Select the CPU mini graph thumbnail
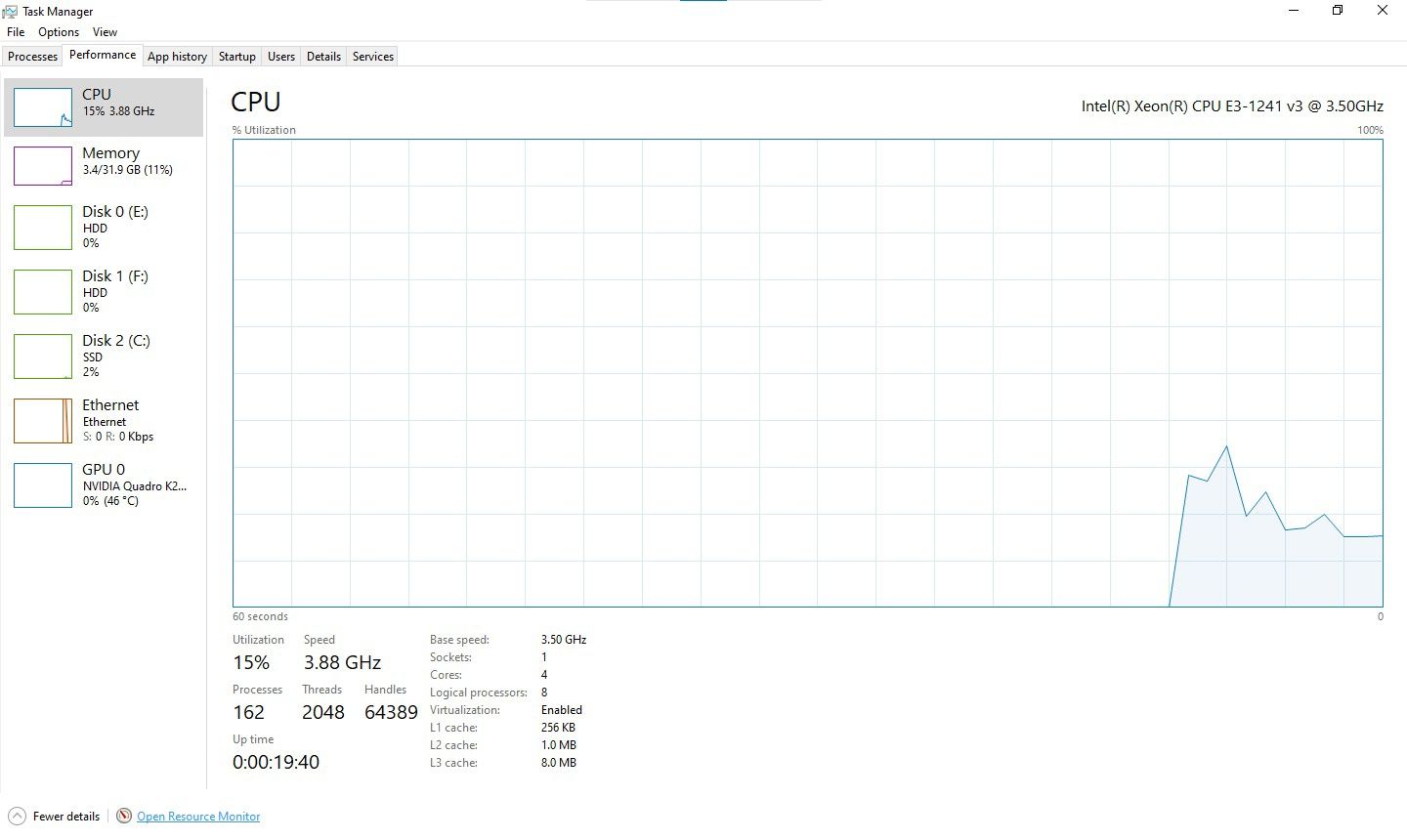Screen dimensions: 1407x840 [43, 107]
